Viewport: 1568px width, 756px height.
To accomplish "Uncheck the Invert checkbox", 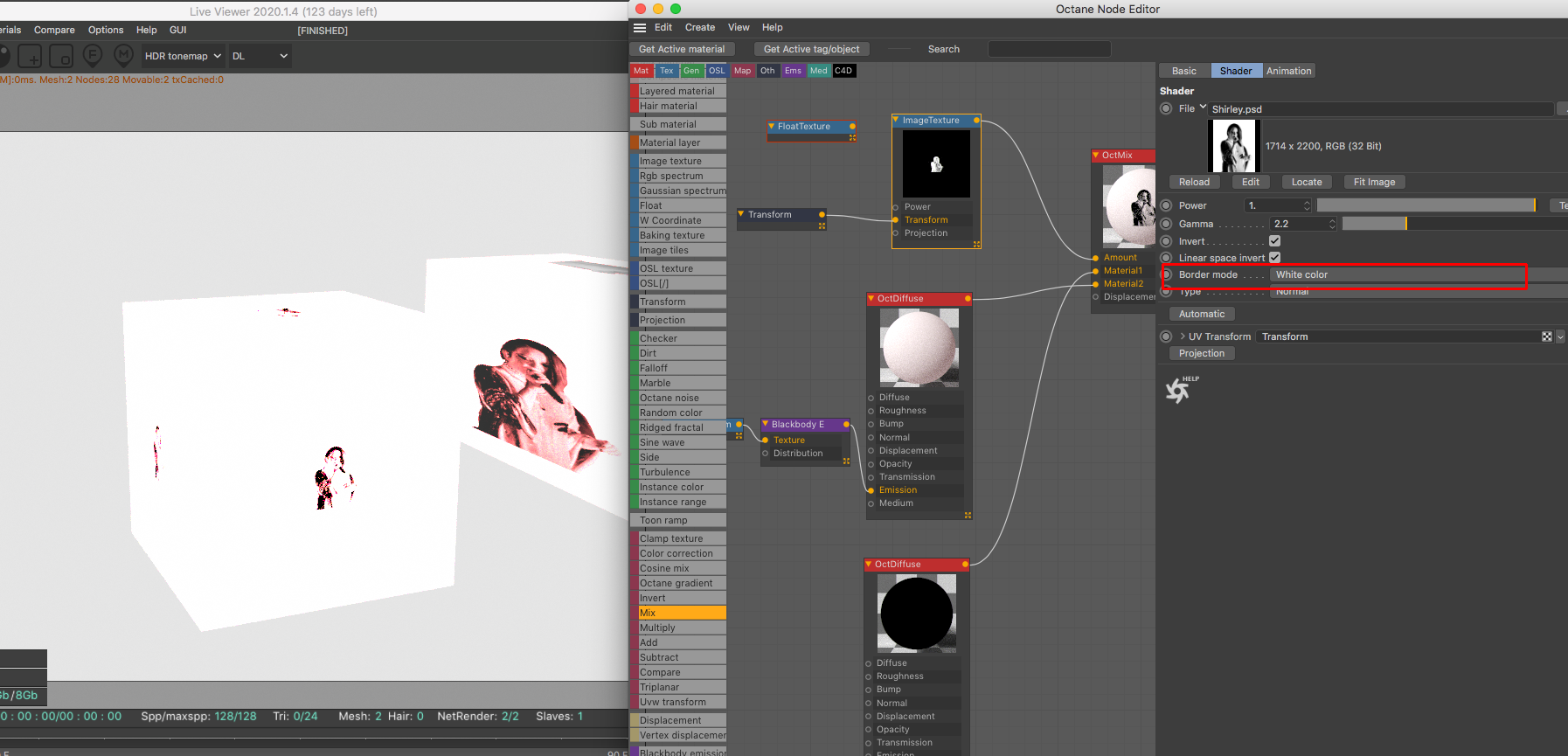I will [1274, 241].
